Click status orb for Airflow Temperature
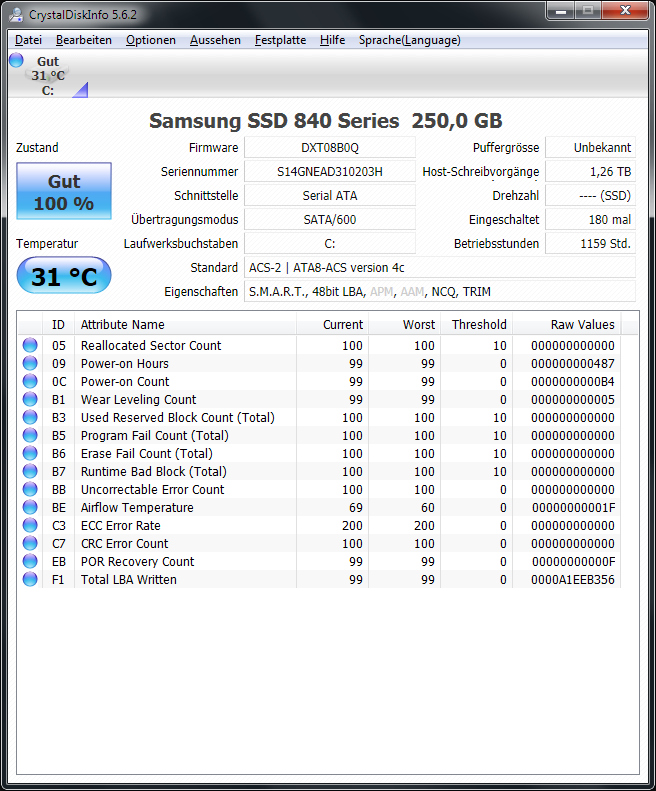Screen dimensions: 656x791 (30, 507)
